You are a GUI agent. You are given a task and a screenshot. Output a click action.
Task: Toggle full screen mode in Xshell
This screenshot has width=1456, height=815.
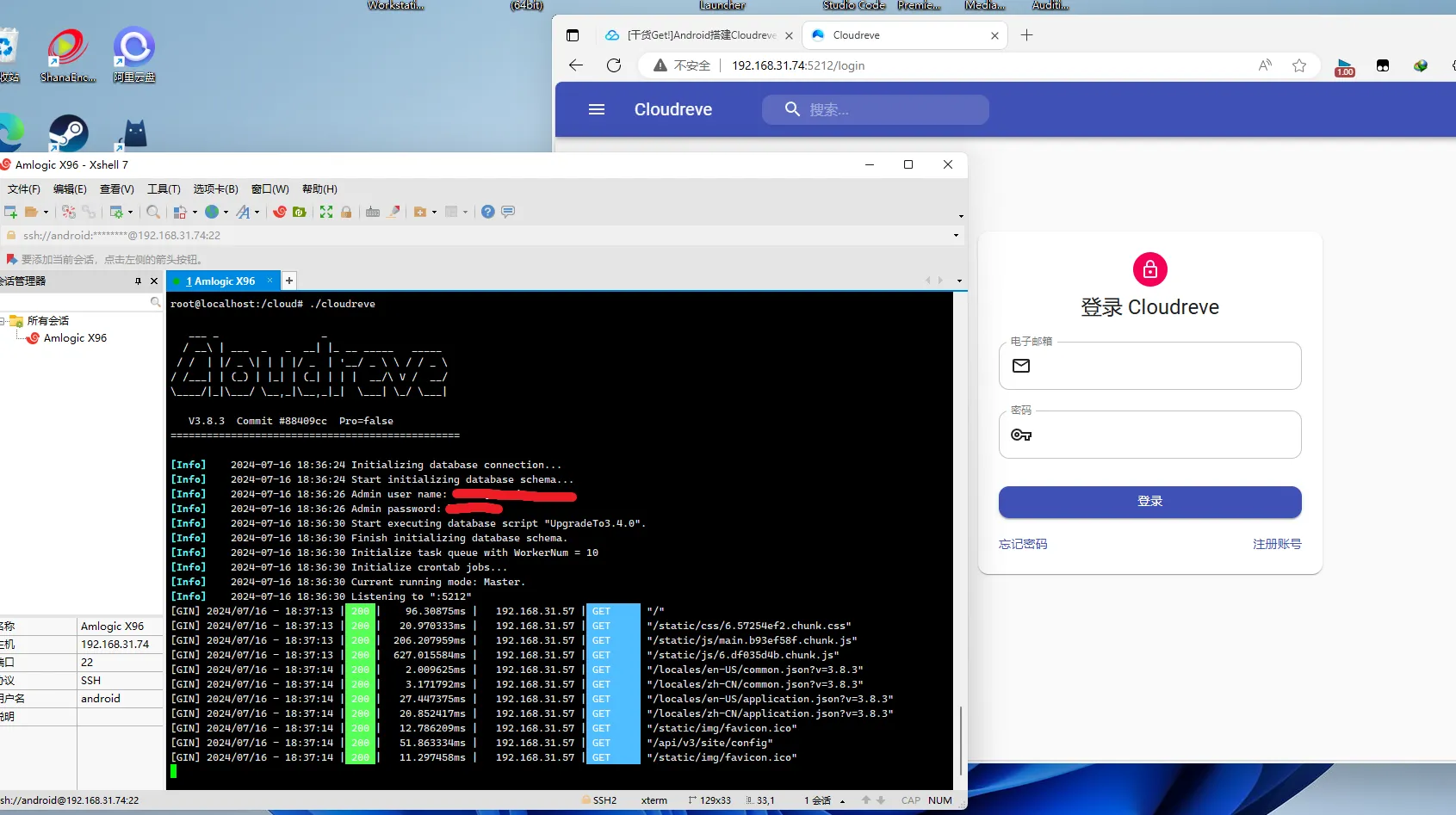click(326, 212)
